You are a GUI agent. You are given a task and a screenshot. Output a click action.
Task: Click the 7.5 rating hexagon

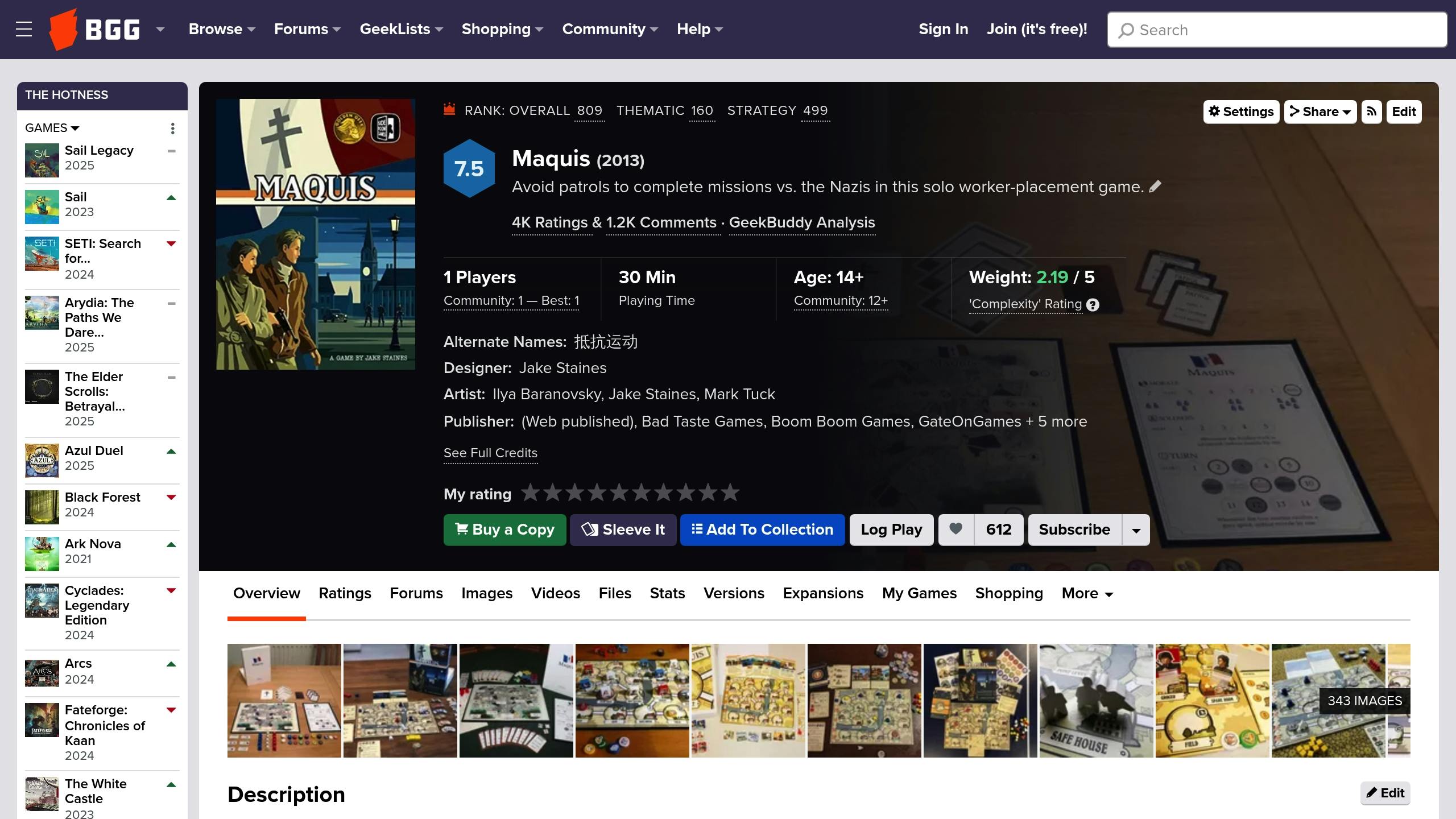tap(469, 168)
